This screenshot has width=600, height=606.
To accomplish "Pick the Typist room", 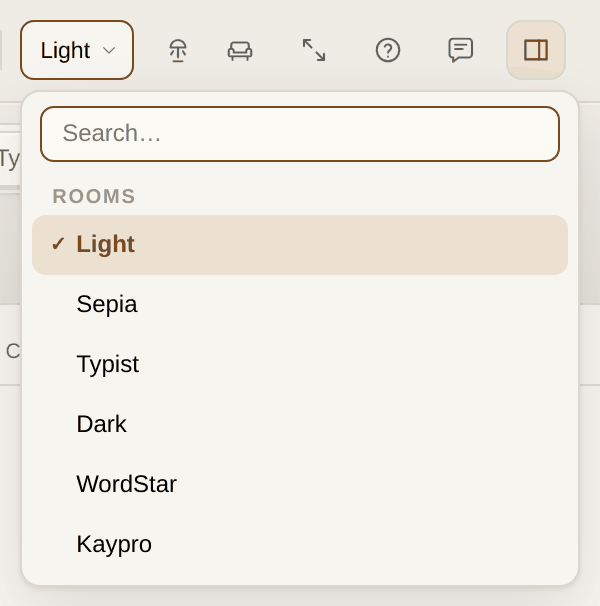I will (x=300, y=364).
